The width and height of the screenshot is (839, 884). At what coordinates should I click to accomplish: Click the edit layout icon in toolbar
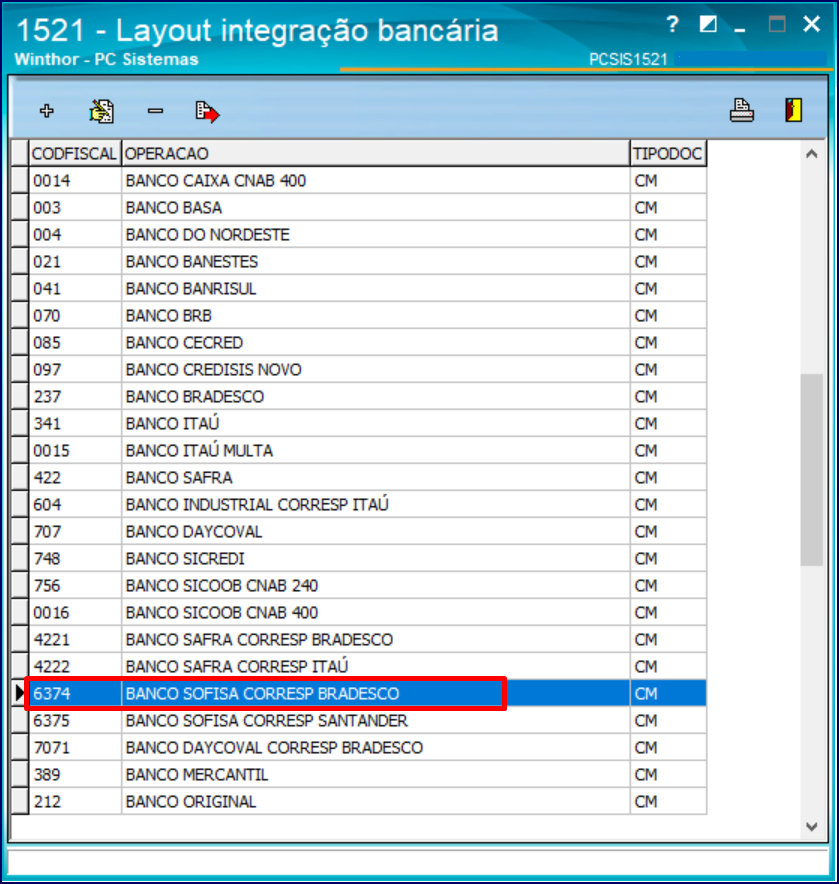(x=101, y=110)
